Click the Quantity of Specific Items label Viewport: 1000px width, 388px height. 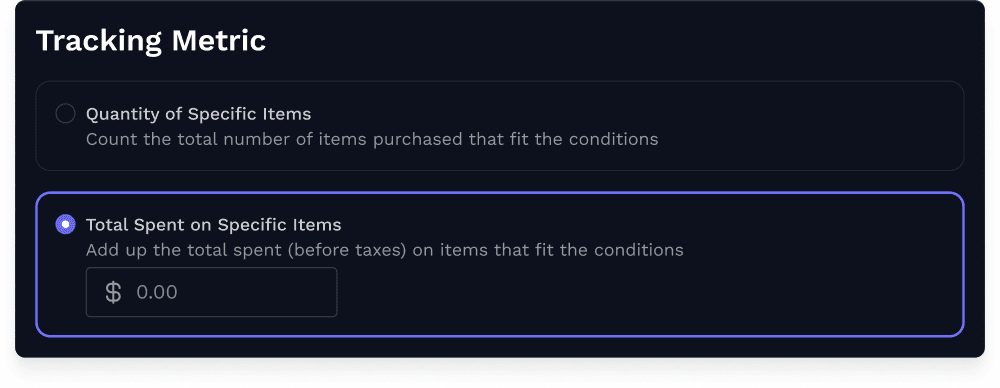[x=198, y=114]
